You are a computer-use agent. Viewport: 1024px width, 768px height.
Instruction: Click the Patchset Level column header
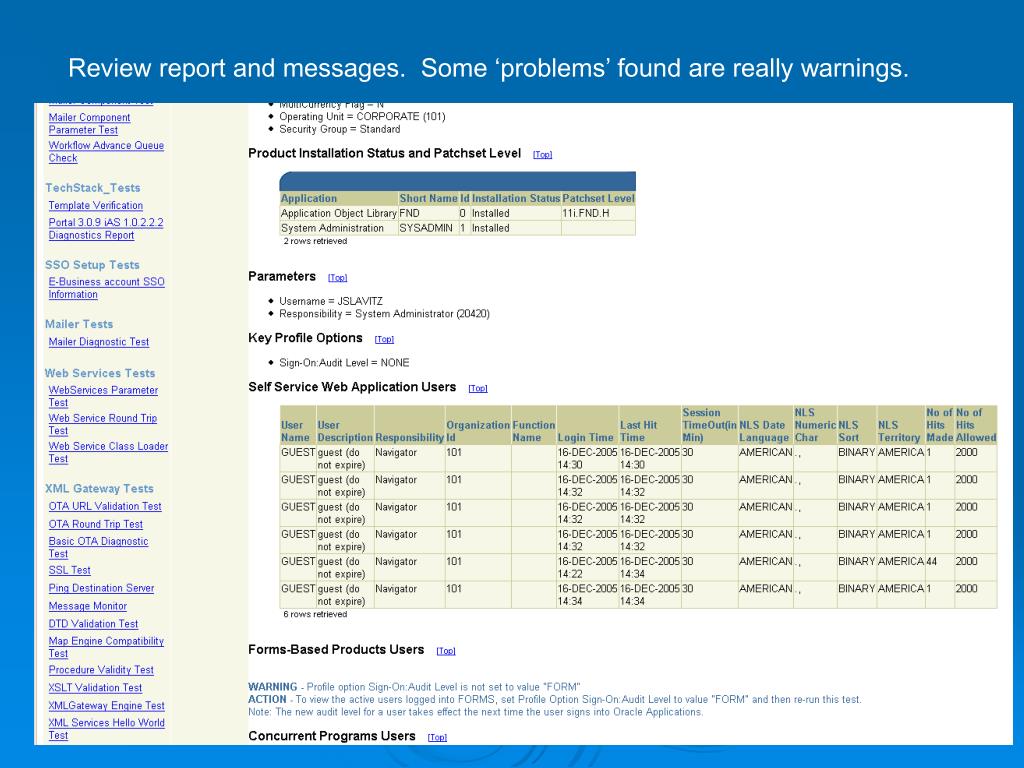click(598, 199)
